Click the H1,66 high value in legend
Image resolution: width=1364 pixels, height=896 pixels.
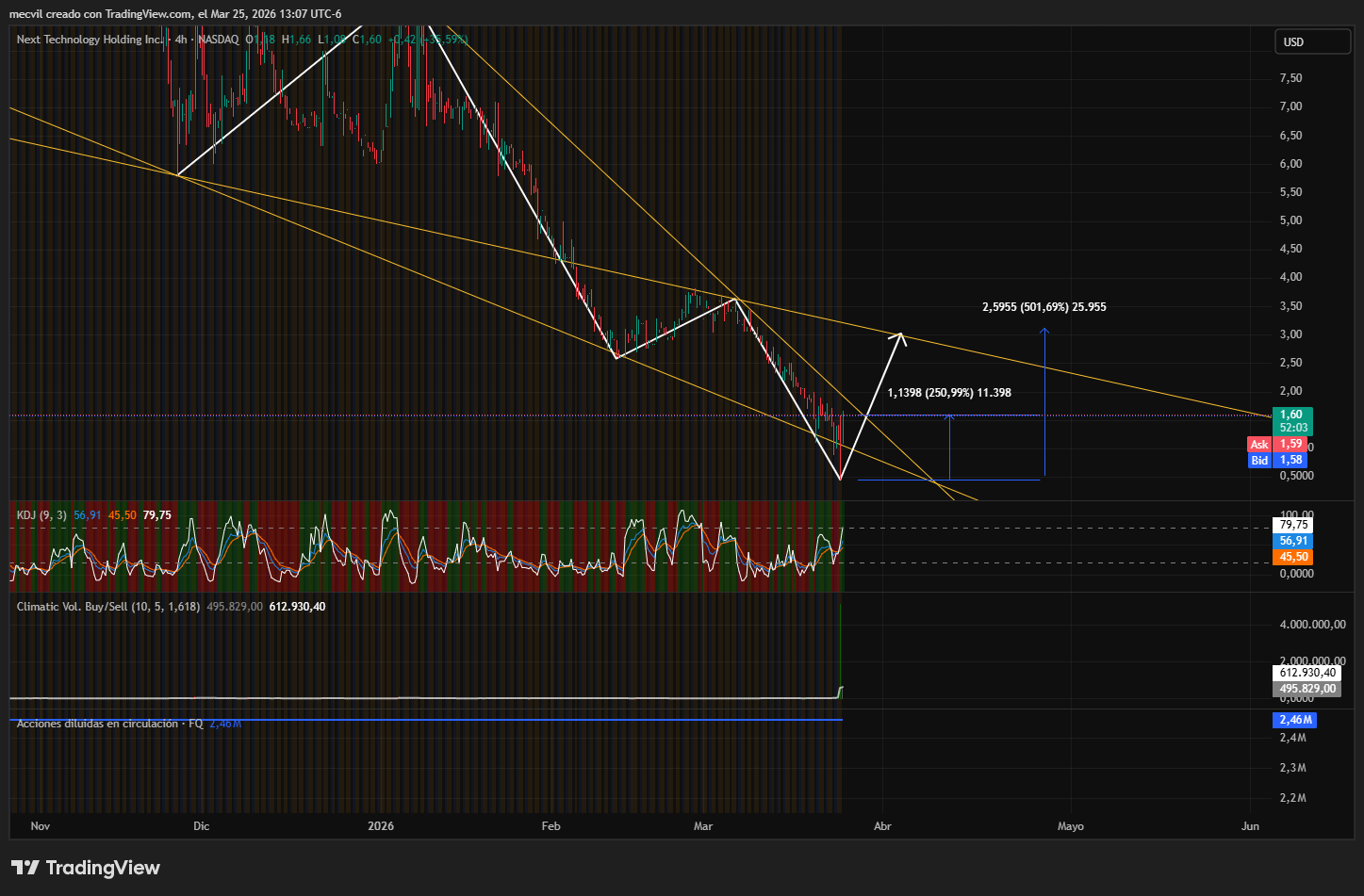pyautogui.click(x=296, y=40)
